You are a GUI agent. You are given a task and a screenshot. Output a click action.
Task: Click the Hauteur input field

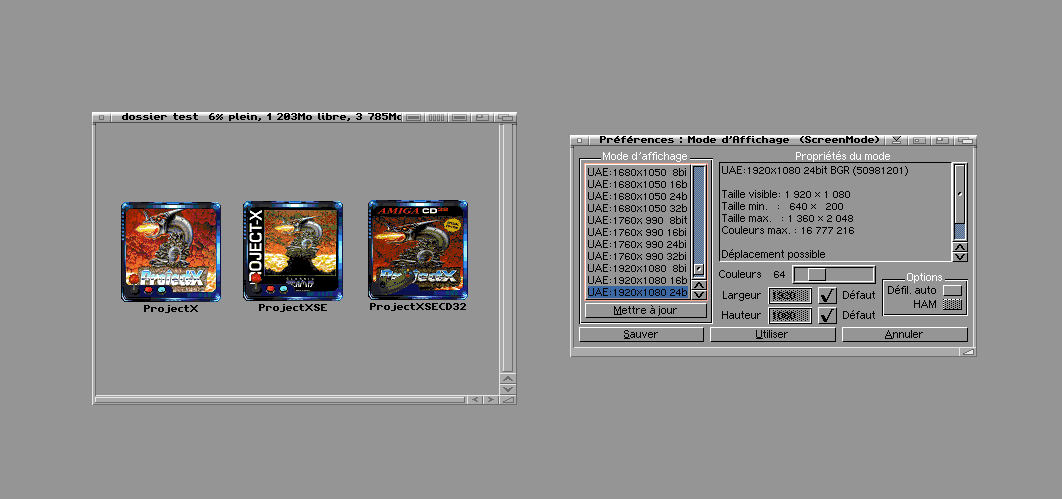click(x=790, y=316)
